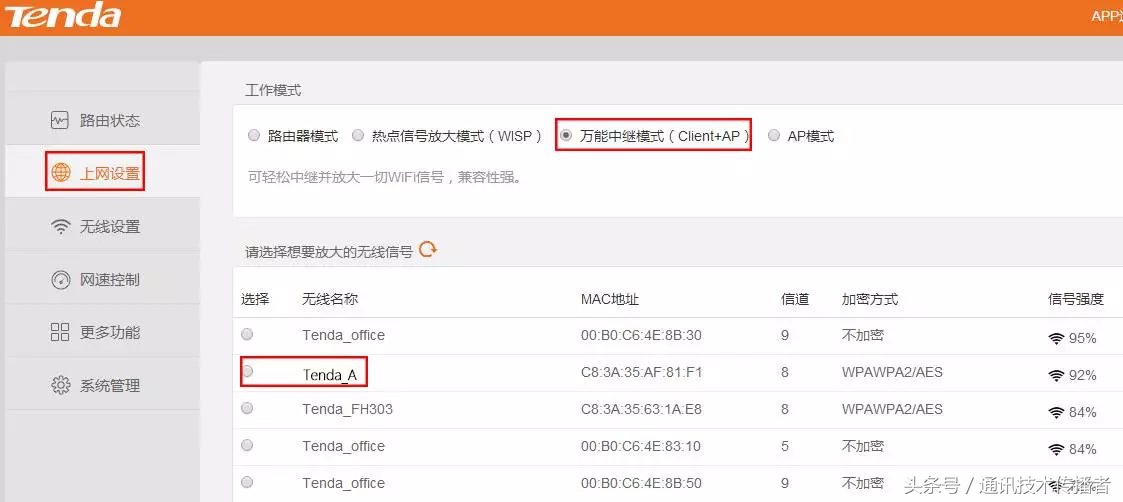Select AP模式 work mode
The height and width of the screenshot is (502, 1123).
[x=773, y=135]
